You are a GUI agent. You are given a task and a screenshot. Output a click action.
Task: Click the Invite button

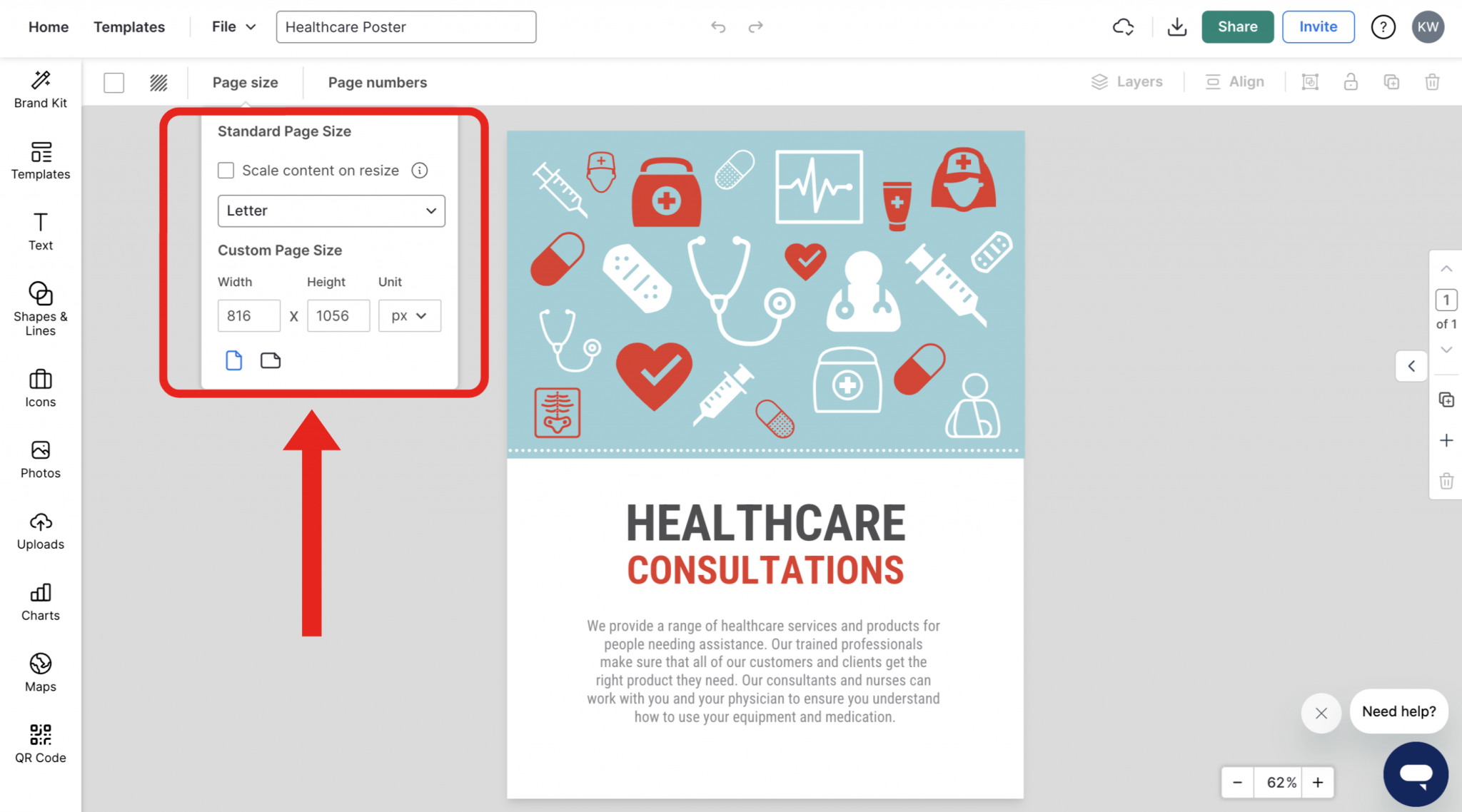(x=1318, y=27)
